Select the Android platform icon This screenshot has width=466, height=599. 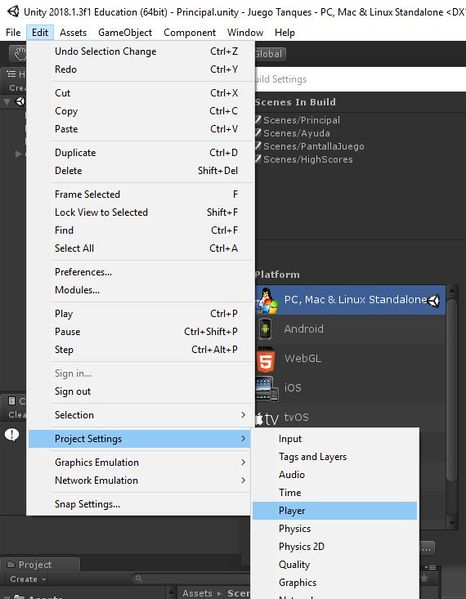pos(265,329)
